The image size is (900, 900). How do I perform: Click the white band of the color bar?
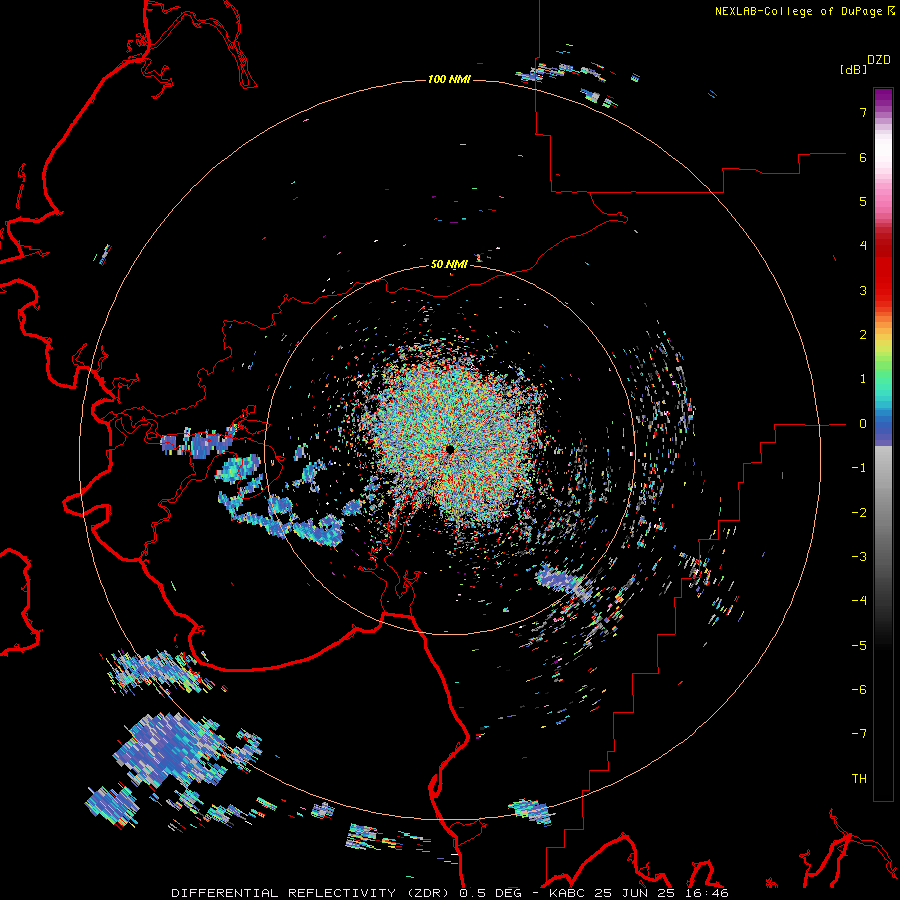[883, 149]
